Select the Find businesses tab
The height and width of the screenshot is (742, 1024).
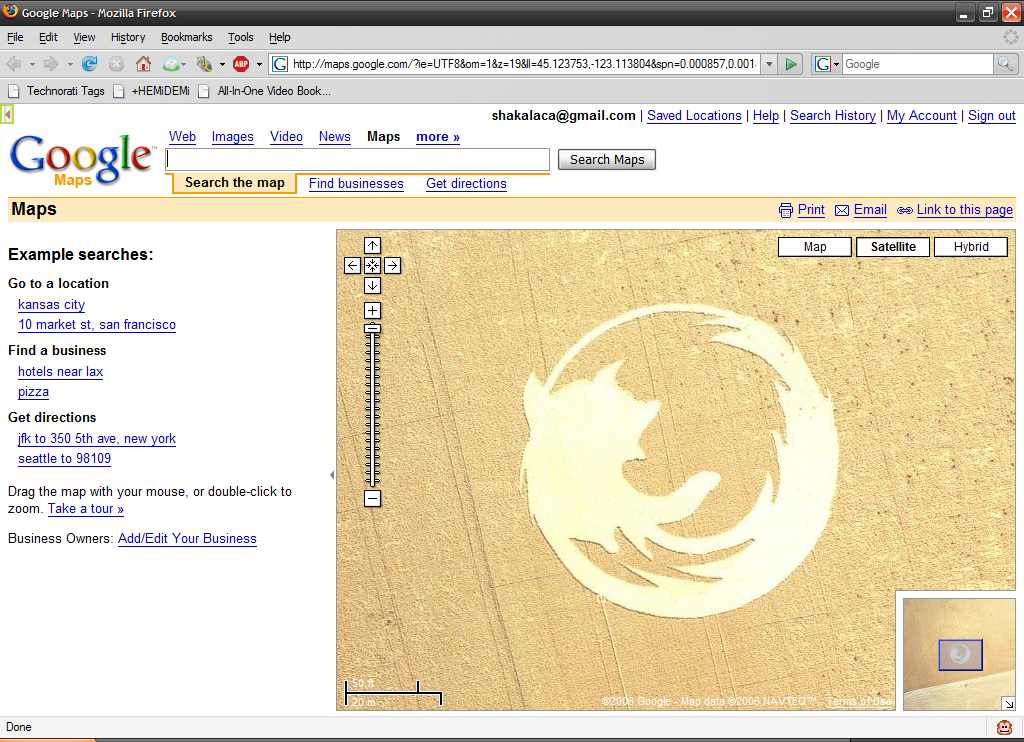(356, 184)
